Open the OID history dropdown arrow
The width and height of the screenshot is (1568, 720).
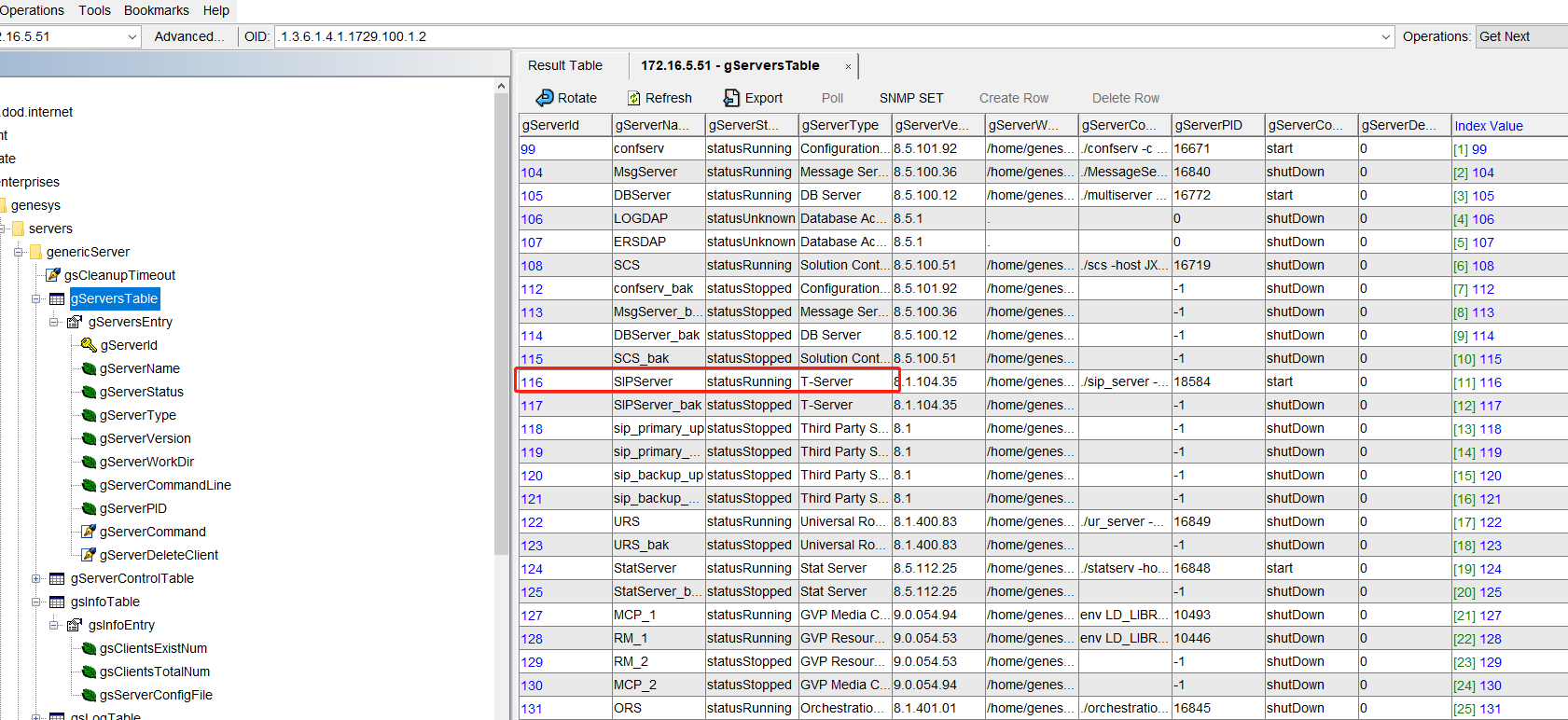click(x=1385, y=36)
